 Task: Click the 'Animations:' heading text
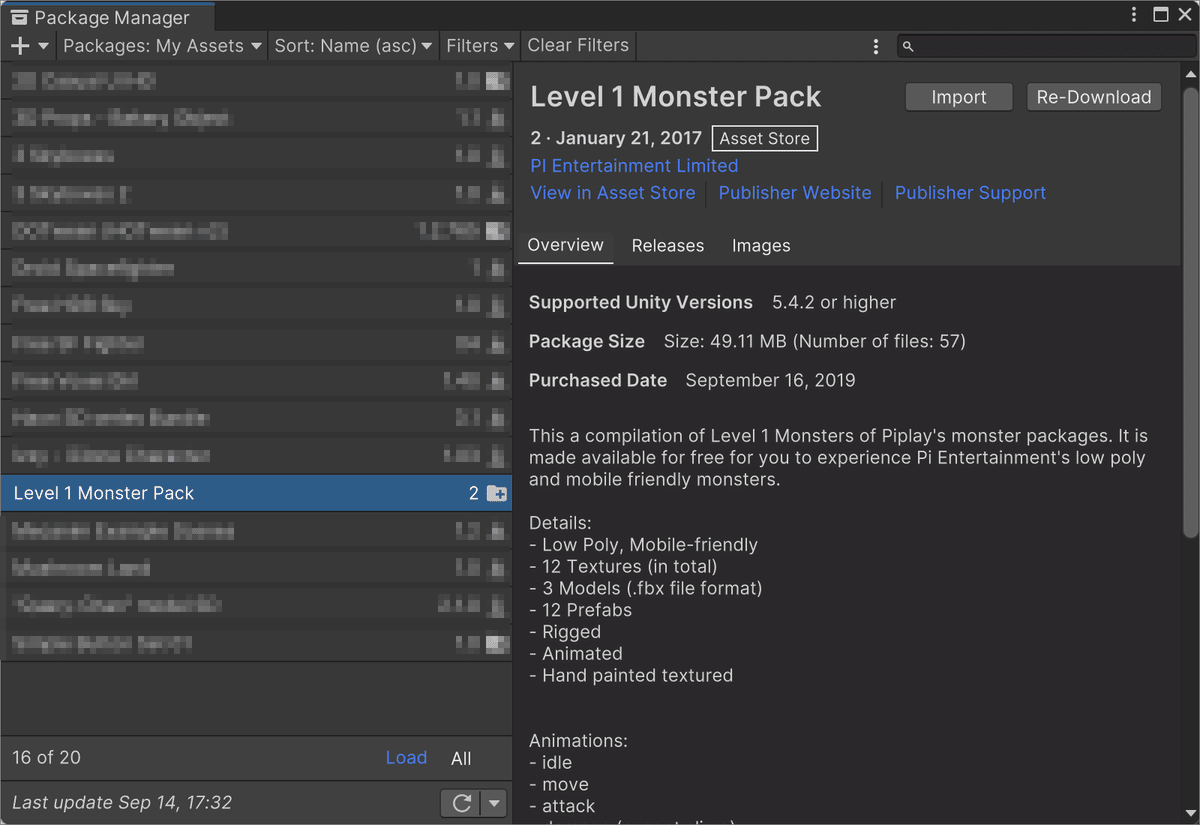(x=578, y=741)
